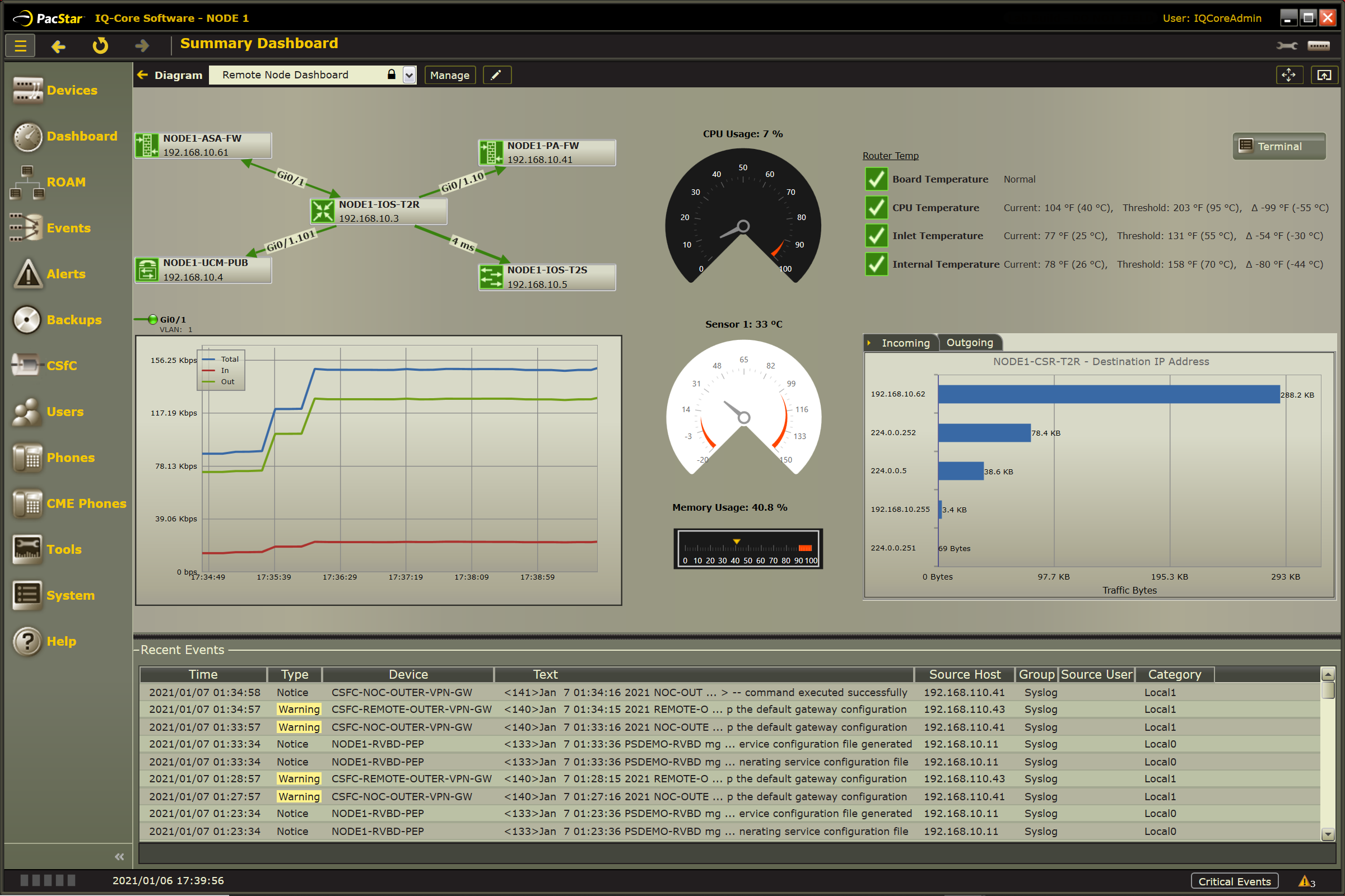1345x896 pixels.
Task: Select the 01:34:57 Warning event row
Action: click(x=729, y=710)
